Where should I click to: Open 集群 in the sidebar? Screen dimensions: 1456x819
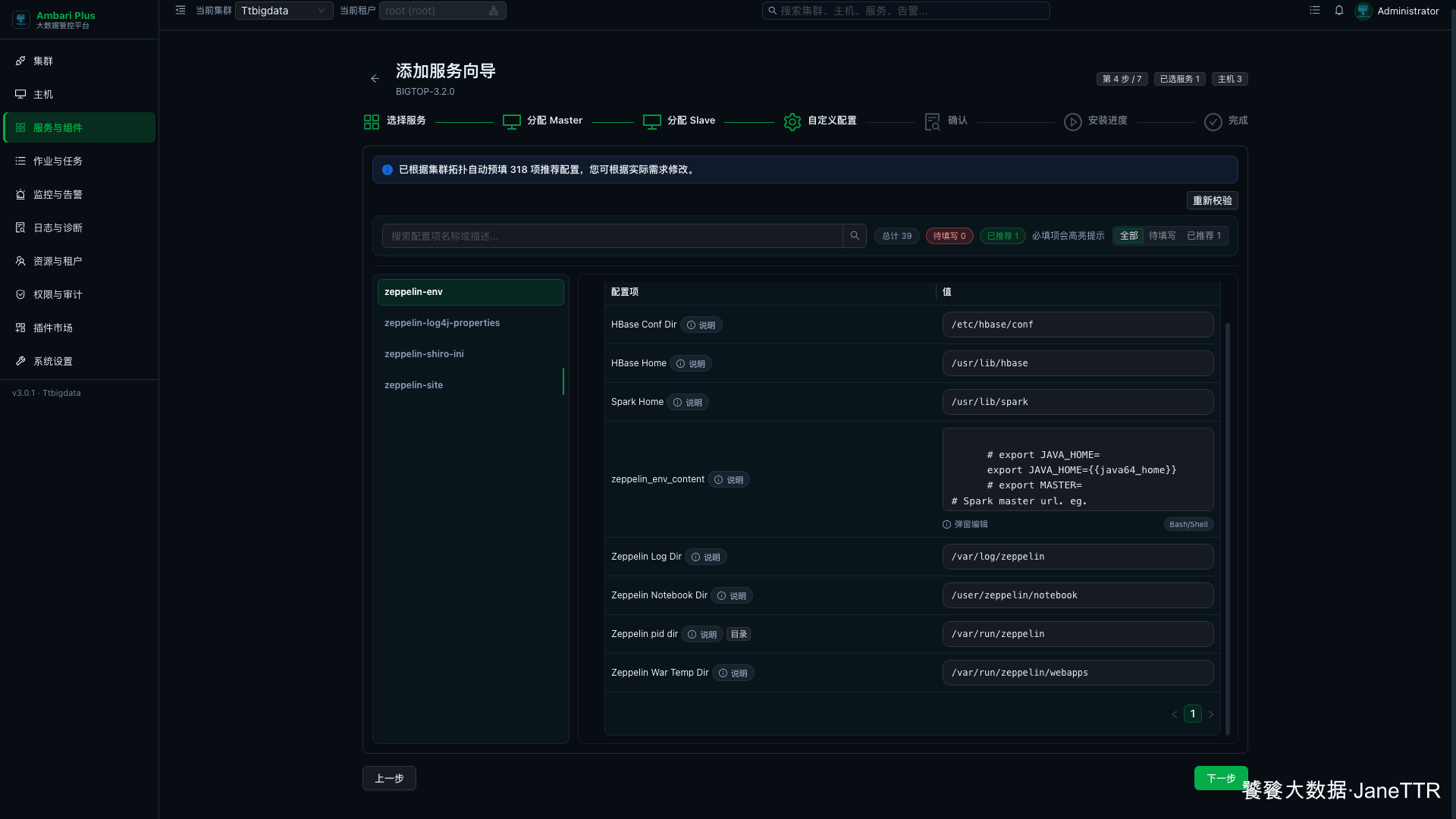(80, 61)
